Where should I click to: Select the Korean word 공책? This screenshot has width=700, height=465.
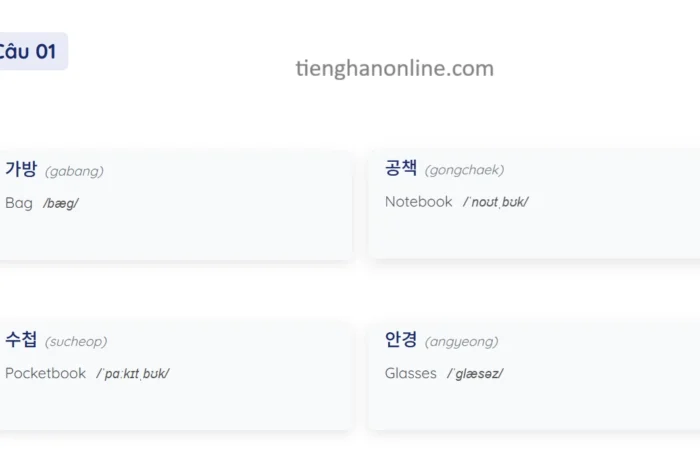pos(401,168)
